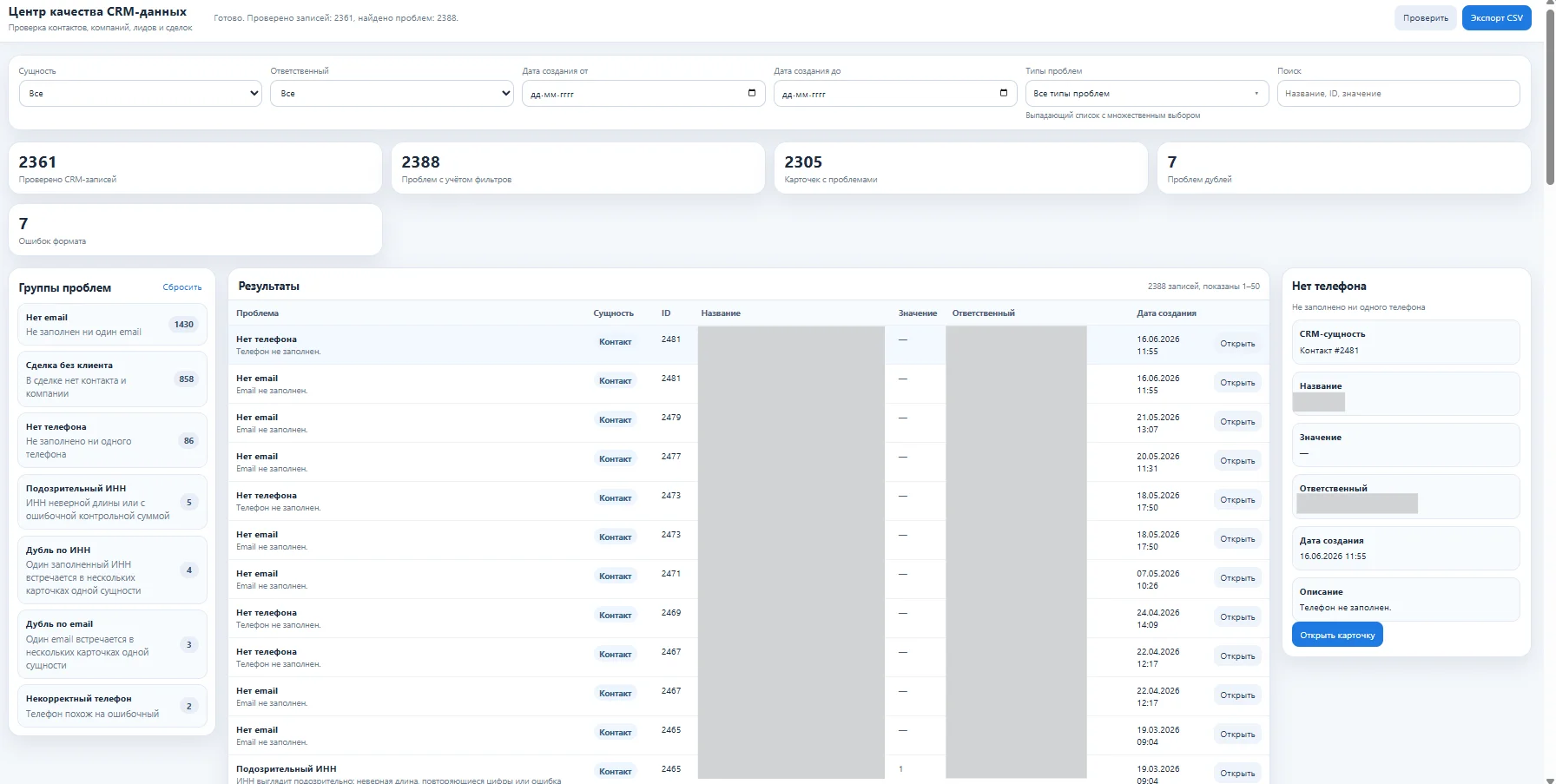
Task: Click Открыть for the 16.06.2026 'Нет телефона' row
Action: [1237, 344]
